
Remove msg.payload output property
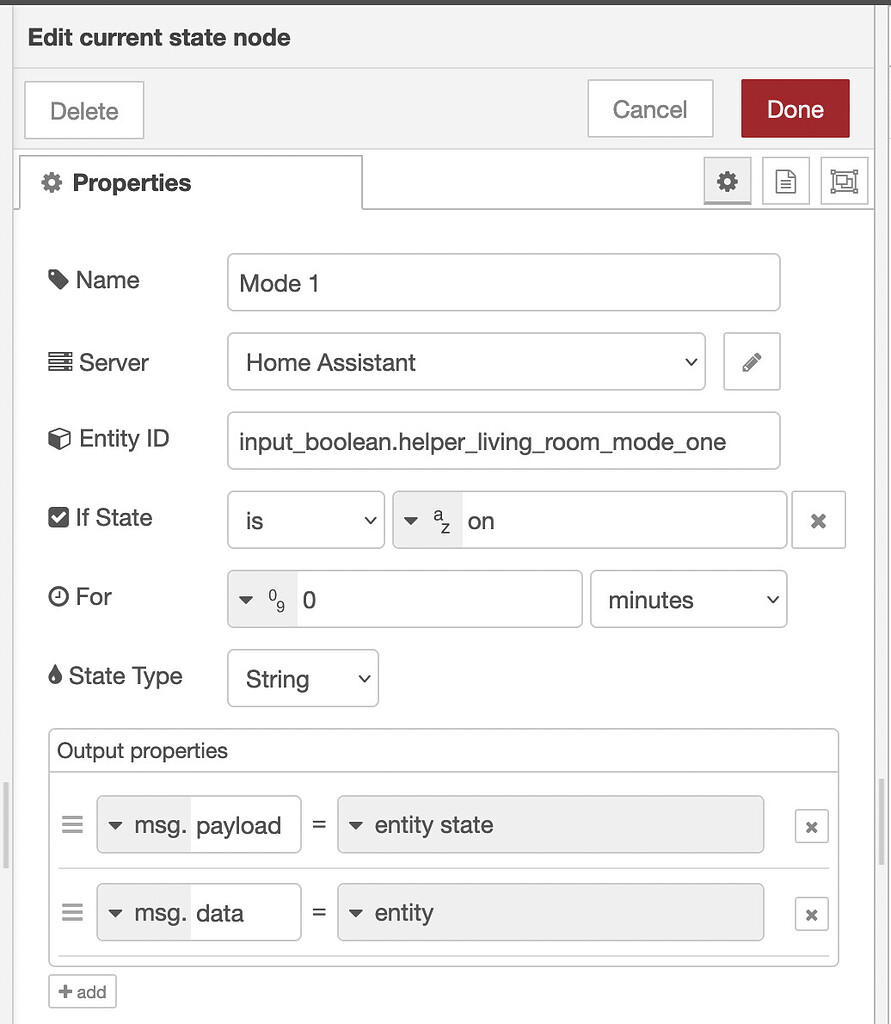pyautogui.click(x=811, y=827)
